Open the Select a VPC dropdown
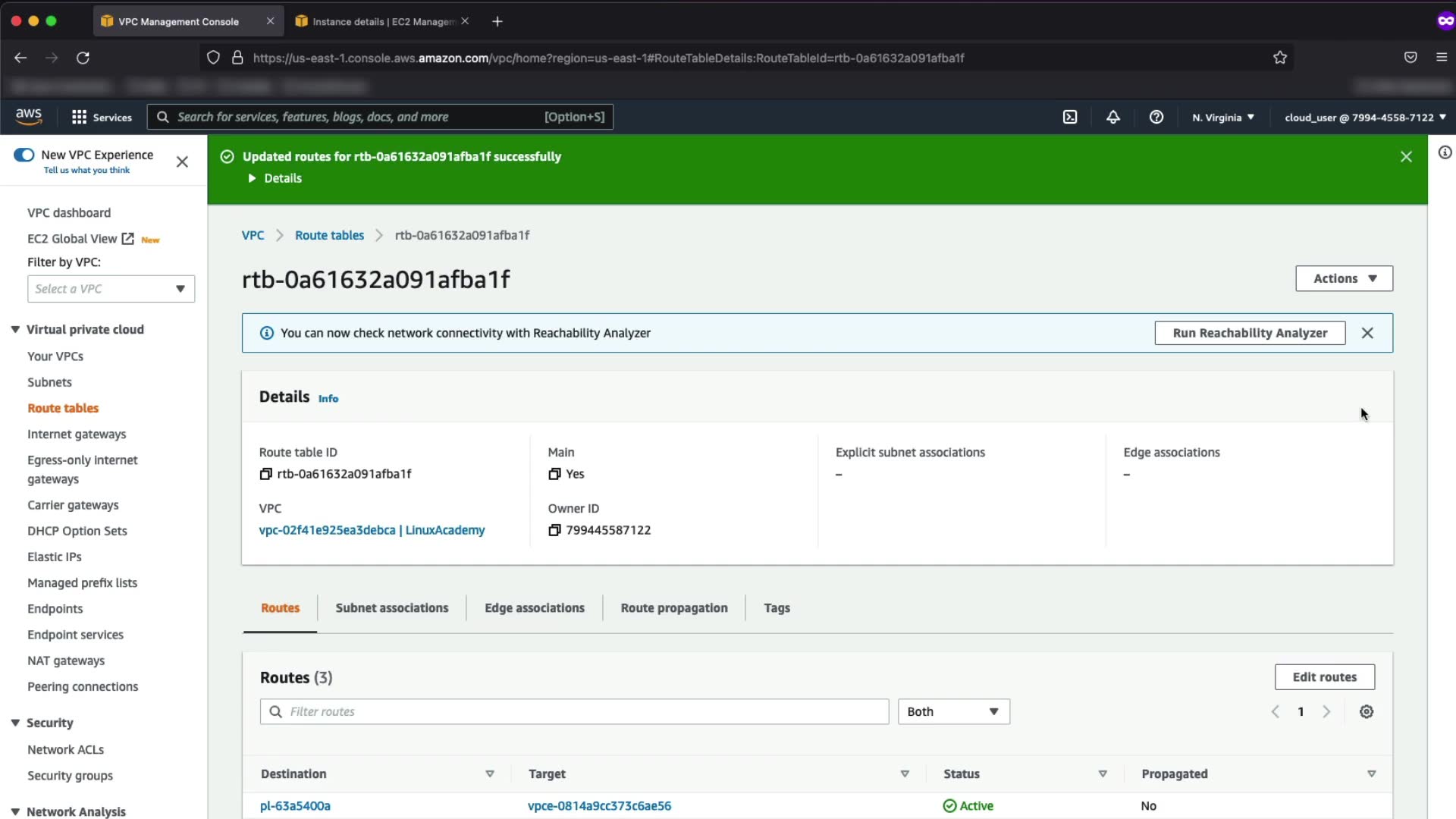The height and width of the screenshot is (819, 1456). tap(111, 289)
